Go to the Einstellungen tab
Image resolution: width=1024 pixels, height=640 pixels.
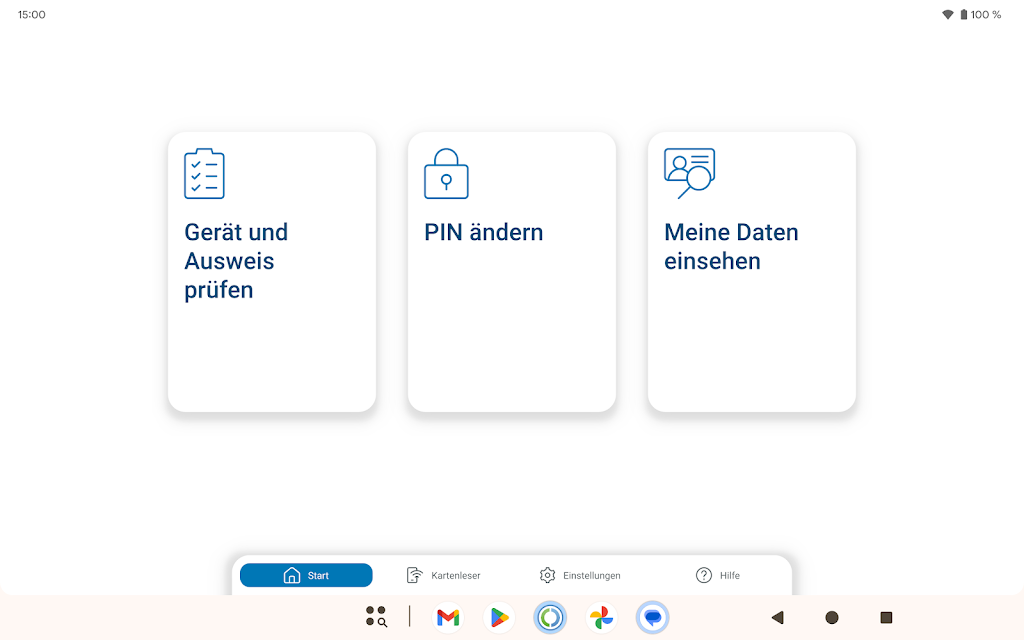coord(579,575)
